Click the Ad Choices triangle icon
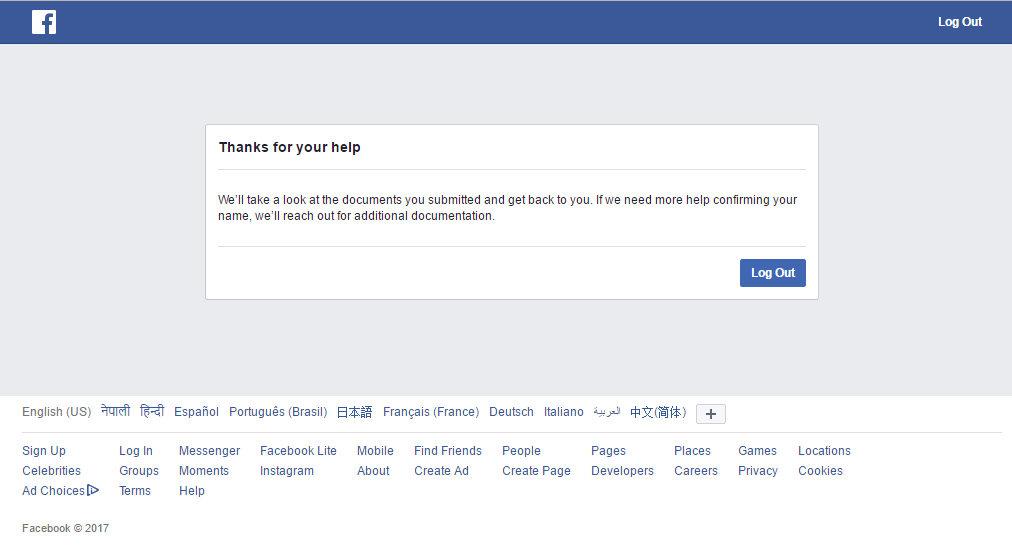 [x=93, y=490]
